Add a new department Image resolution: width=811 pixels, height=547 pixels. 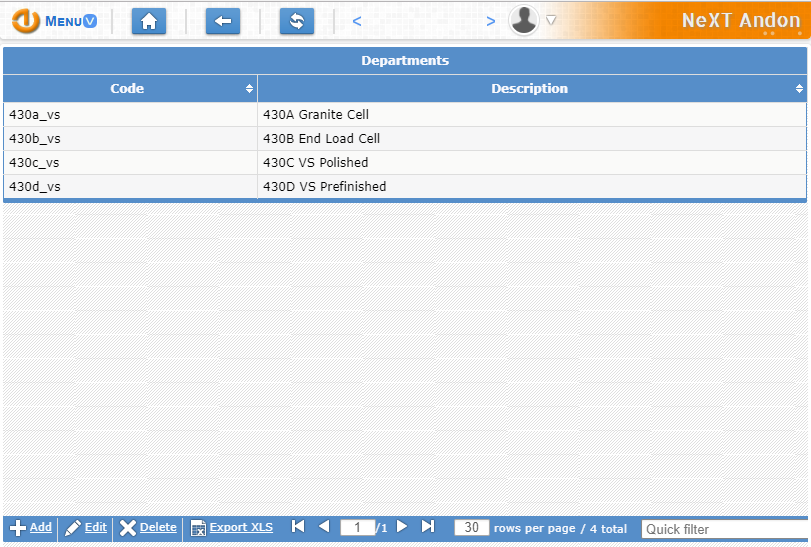(x=31, y=528)
